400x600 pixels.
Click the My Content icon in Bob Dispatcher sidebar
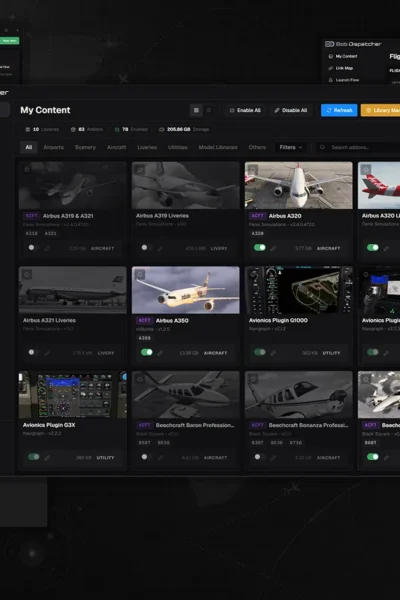[x=331, y=56]
